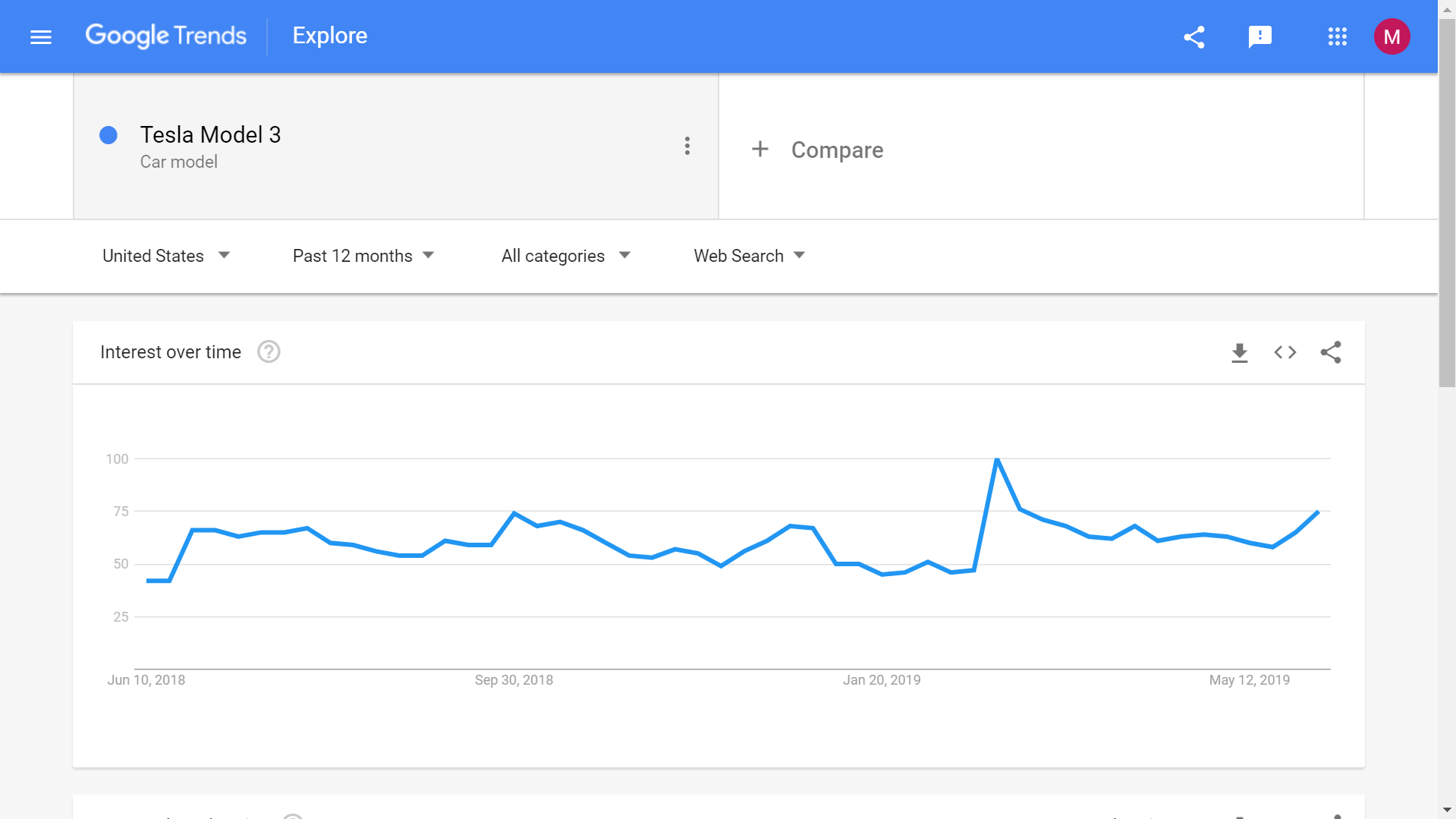This screenshot has height=819, width=1456.
Task: Click the blue Tesla Model 3 color dot
Action: [x=108, y=135]
